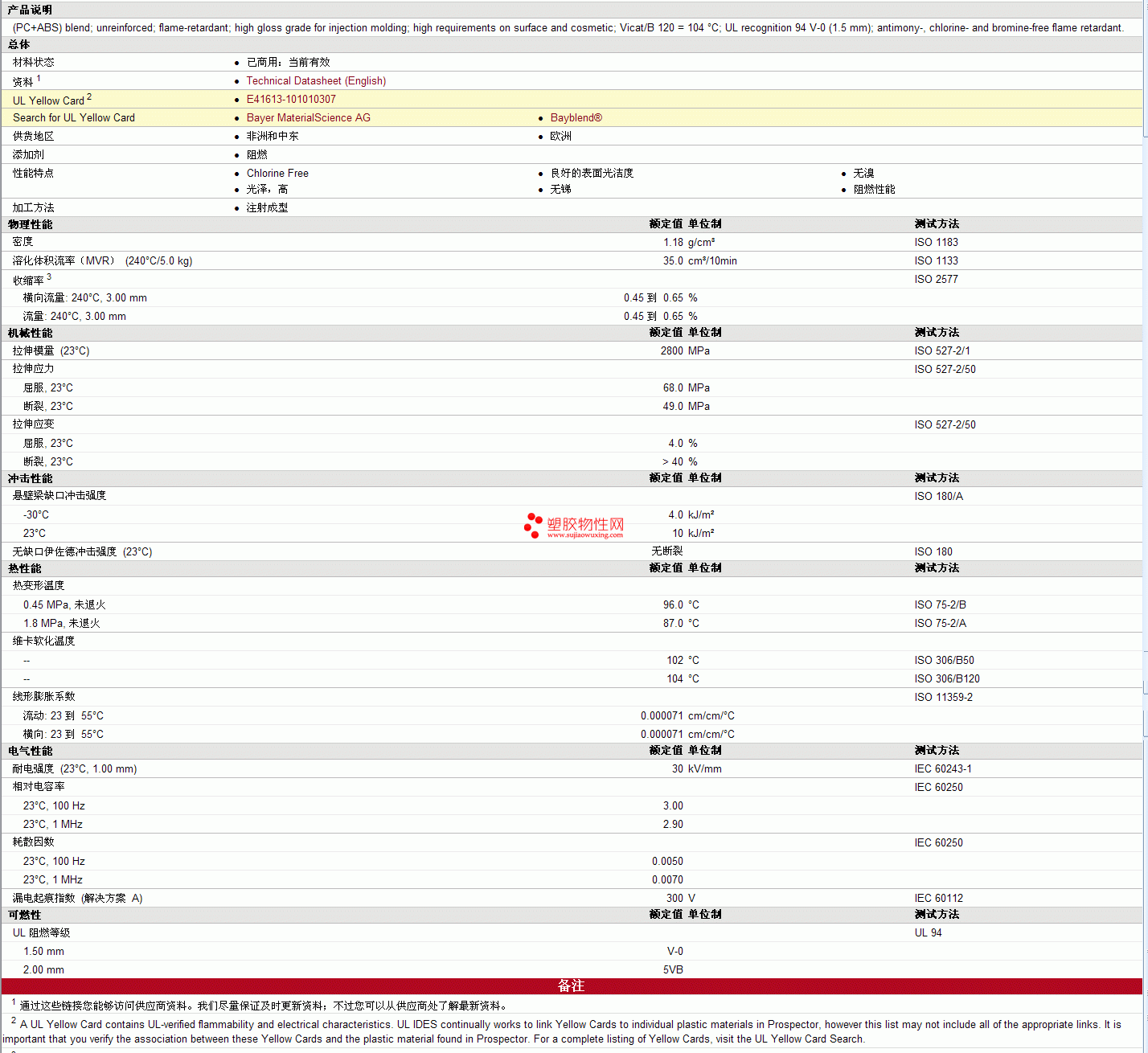Click the 阻燃性能 feature text
This screenshot has height=1053, width=1148.
[875, 190]
